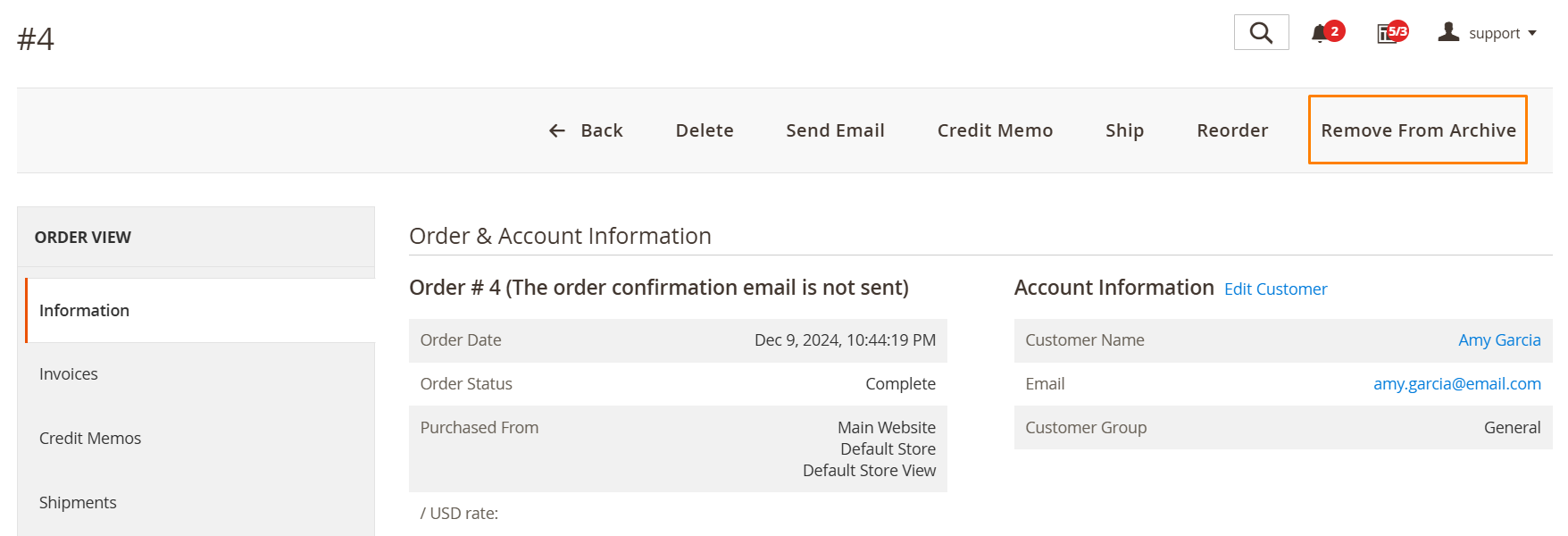Select the Information tab
Image resolution: width=1568 pixels, height=536 pixels.
[x=200, y=310]
